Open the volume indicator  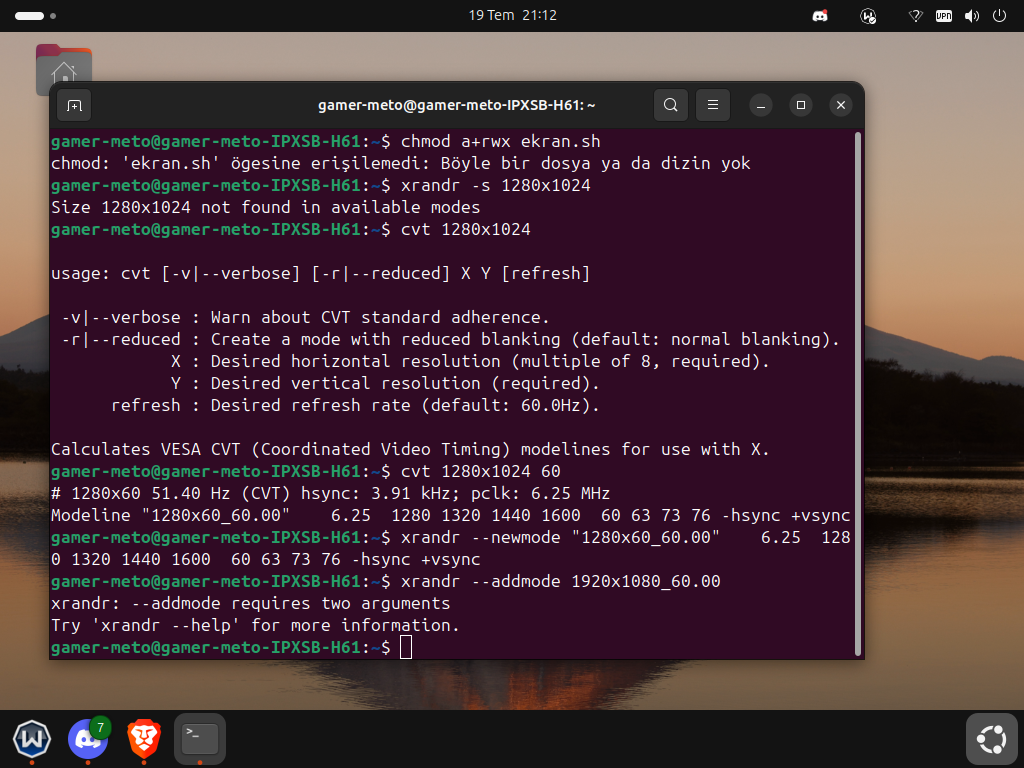972,16
